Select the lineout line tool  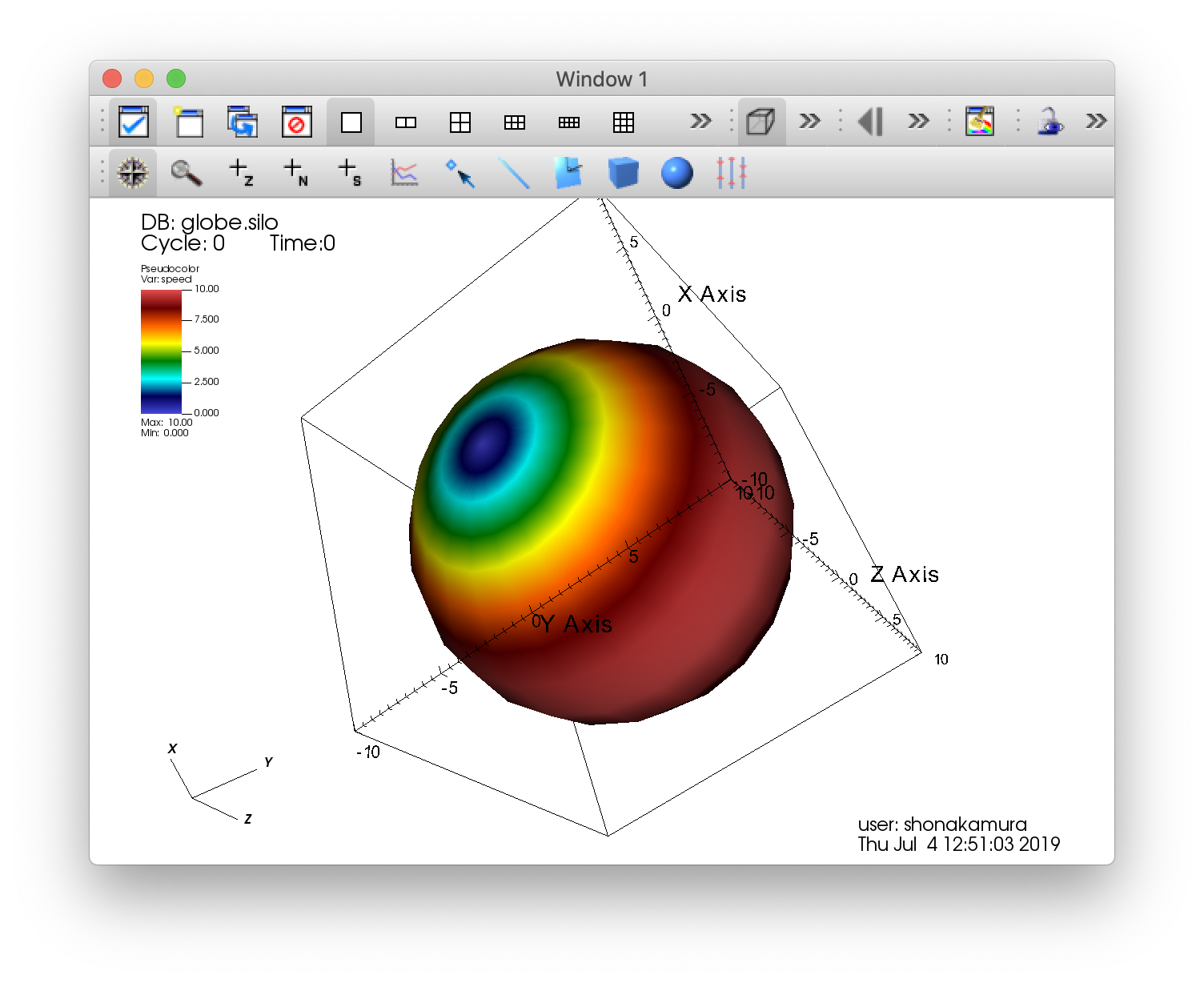(513, 173)
